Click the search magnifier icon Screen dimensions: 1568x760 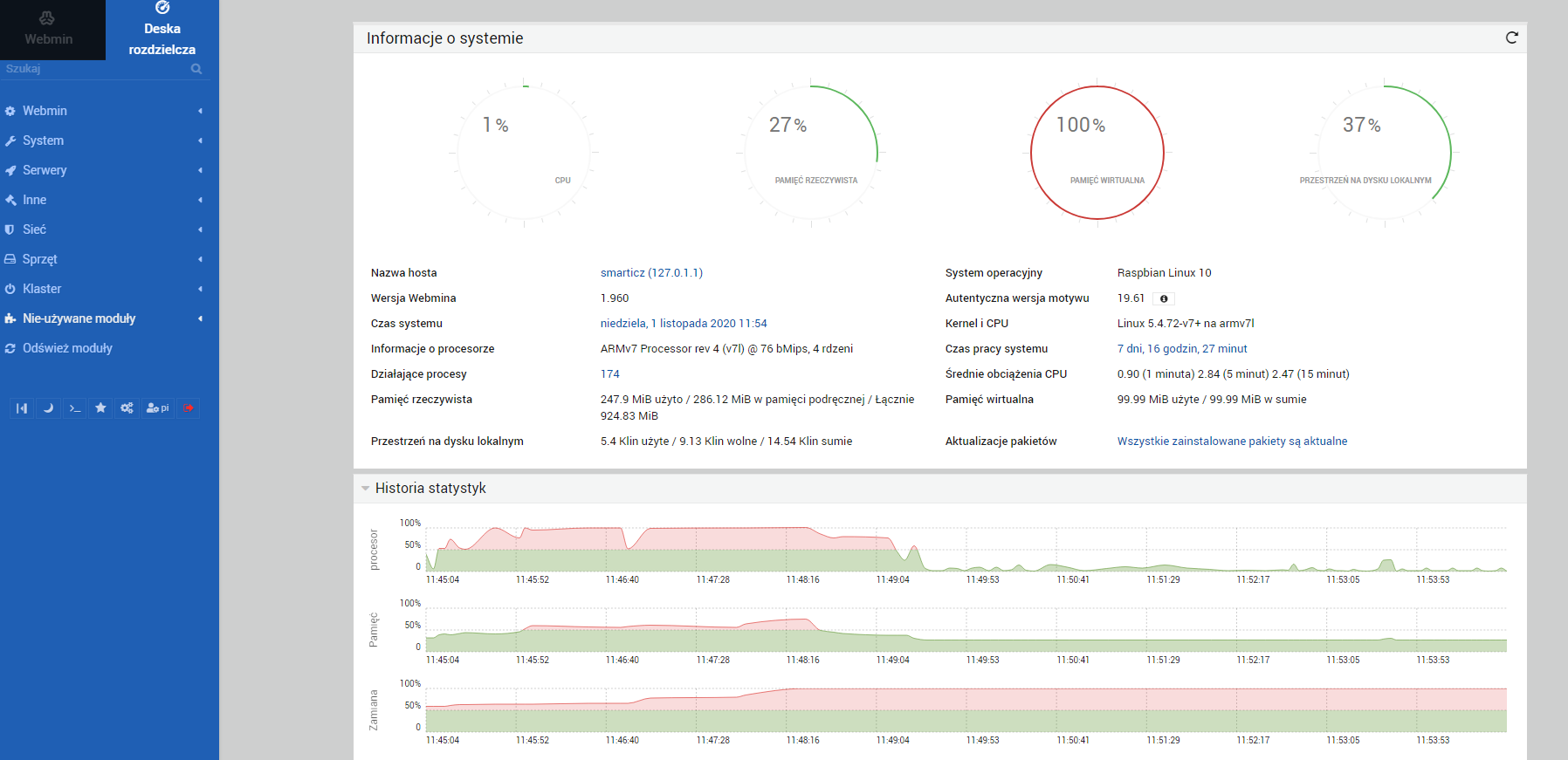click(x=196, y=69)
